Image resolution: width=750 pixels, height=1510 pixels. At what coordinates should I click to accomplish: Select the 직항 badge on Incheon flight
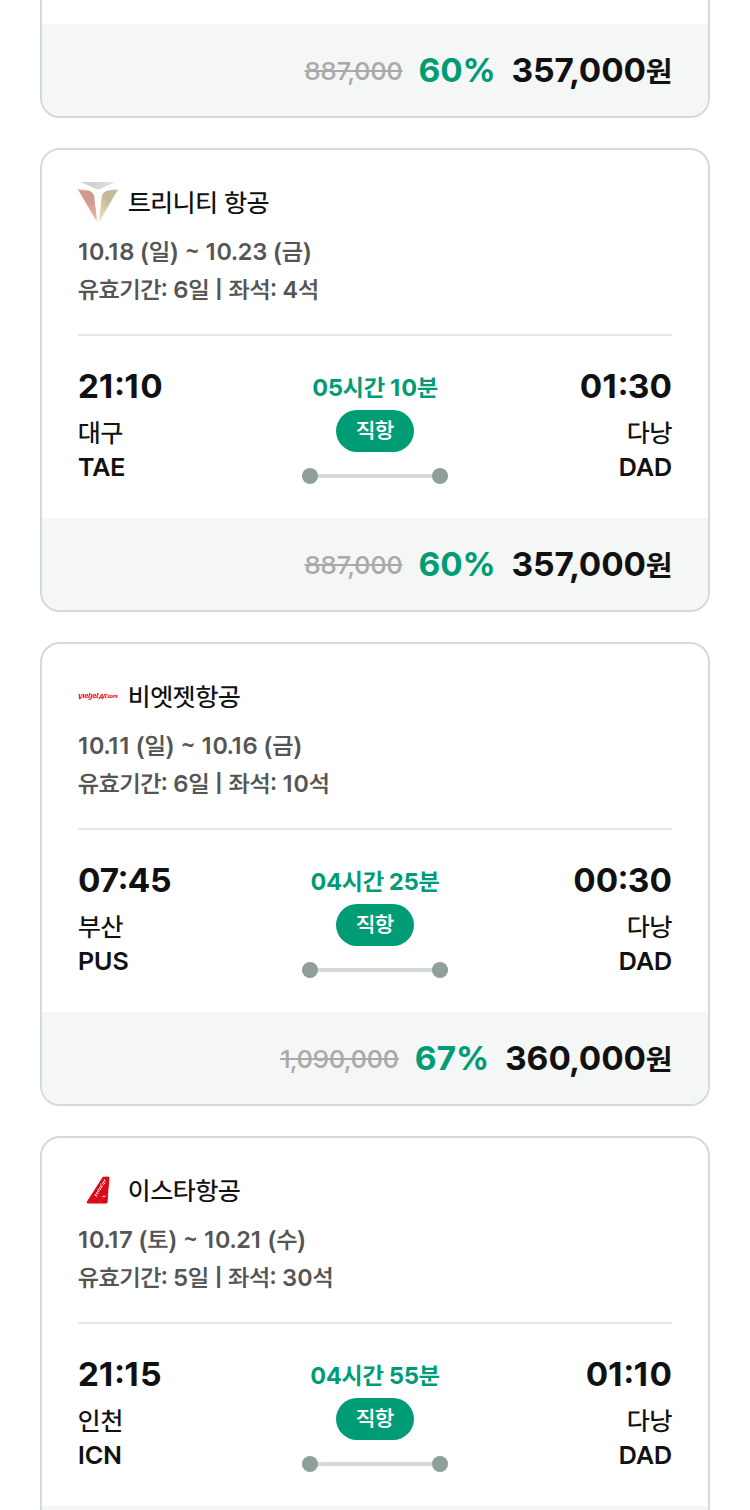point(375,1419)
